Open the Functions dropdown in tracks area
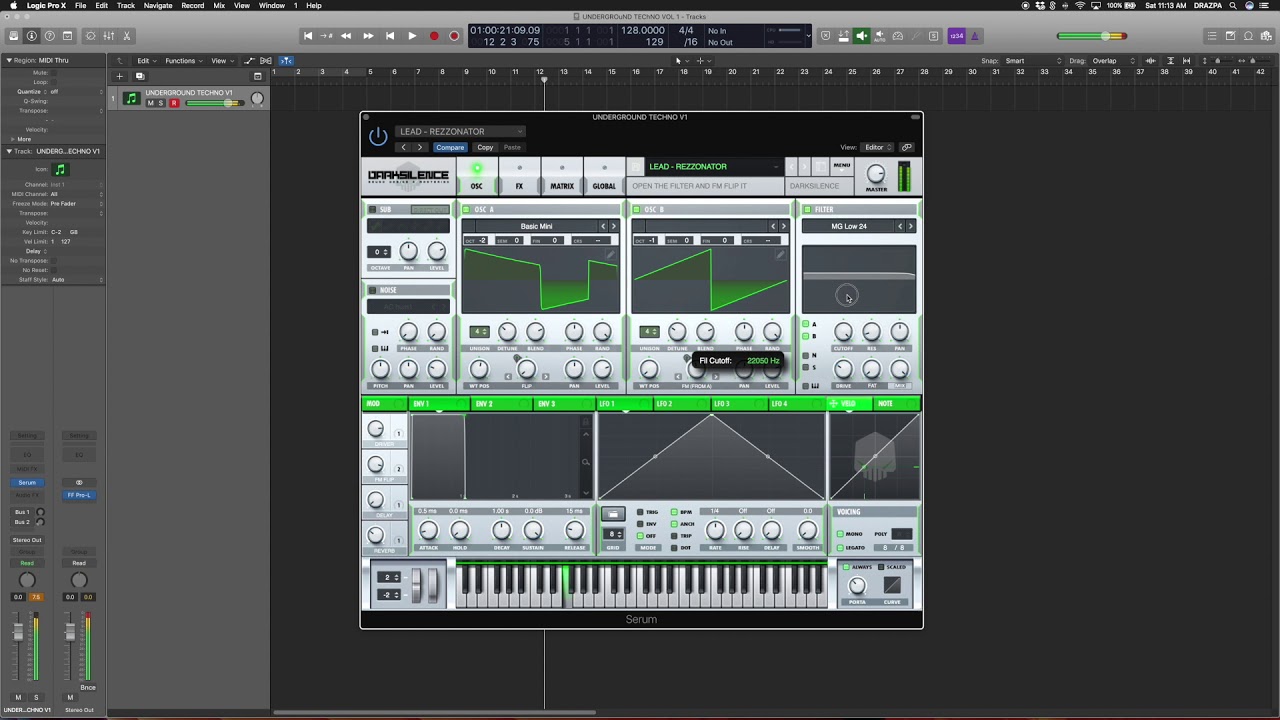 182,61
